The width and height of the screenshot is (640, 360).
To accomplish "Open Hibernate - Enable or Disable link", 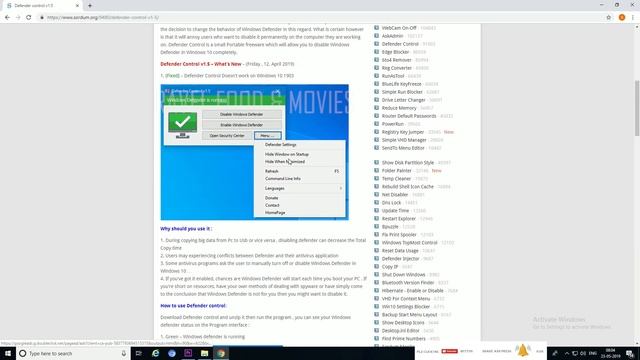I will coord(412,291).
